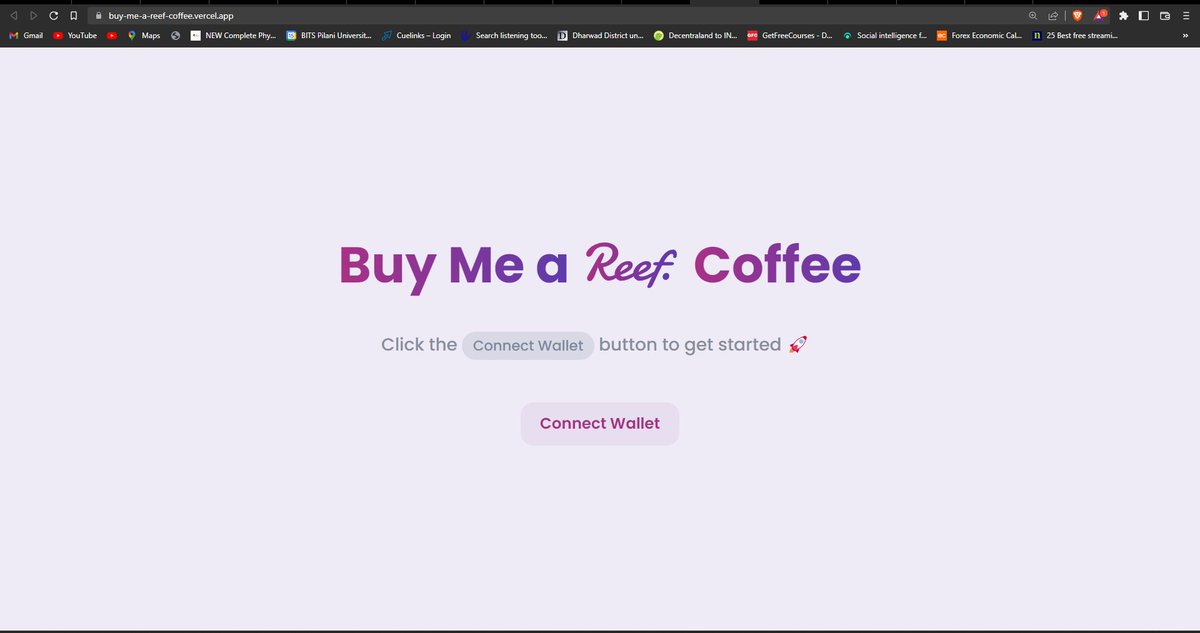This screenshot has width=1200, height=633.
Task: Expand the bookmarks overflow chevron
Action: (1186, 35)
